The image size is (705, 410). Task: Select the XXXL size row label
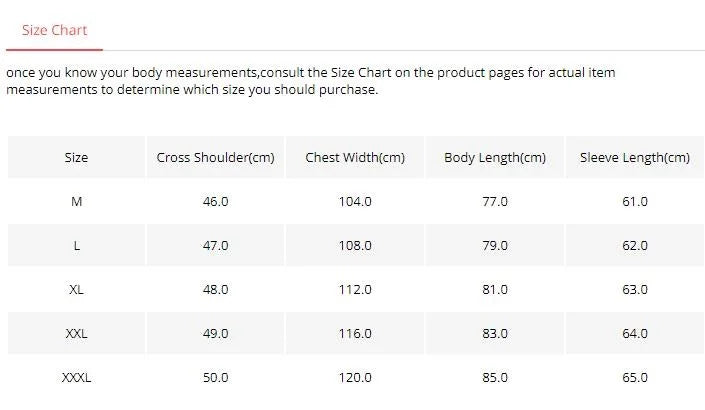76,377
